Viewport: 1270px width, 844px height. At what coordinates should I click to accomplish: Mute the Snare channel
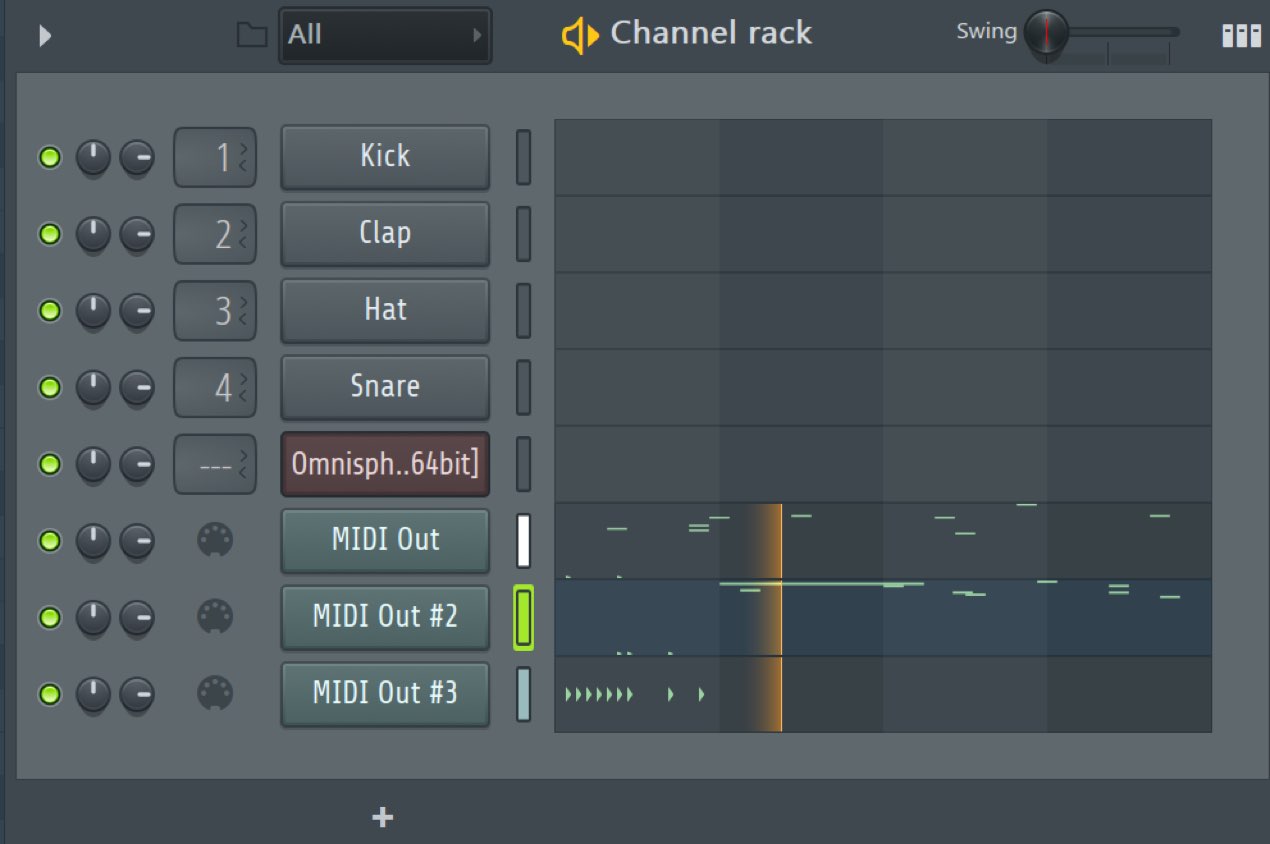(x=49, y=387)
